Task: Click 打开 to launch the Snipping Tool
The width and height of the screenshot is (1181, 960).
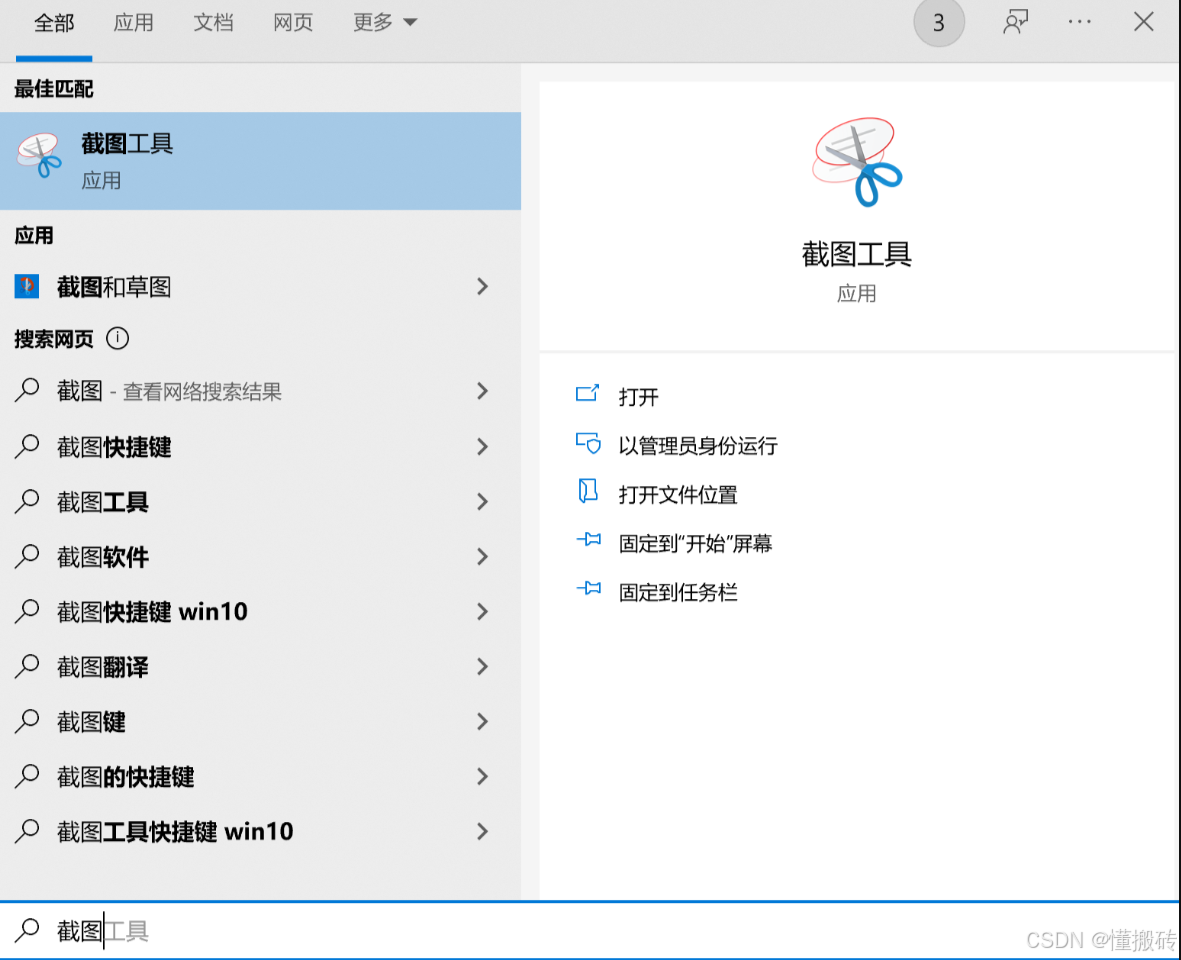Action: click(638, 397)
